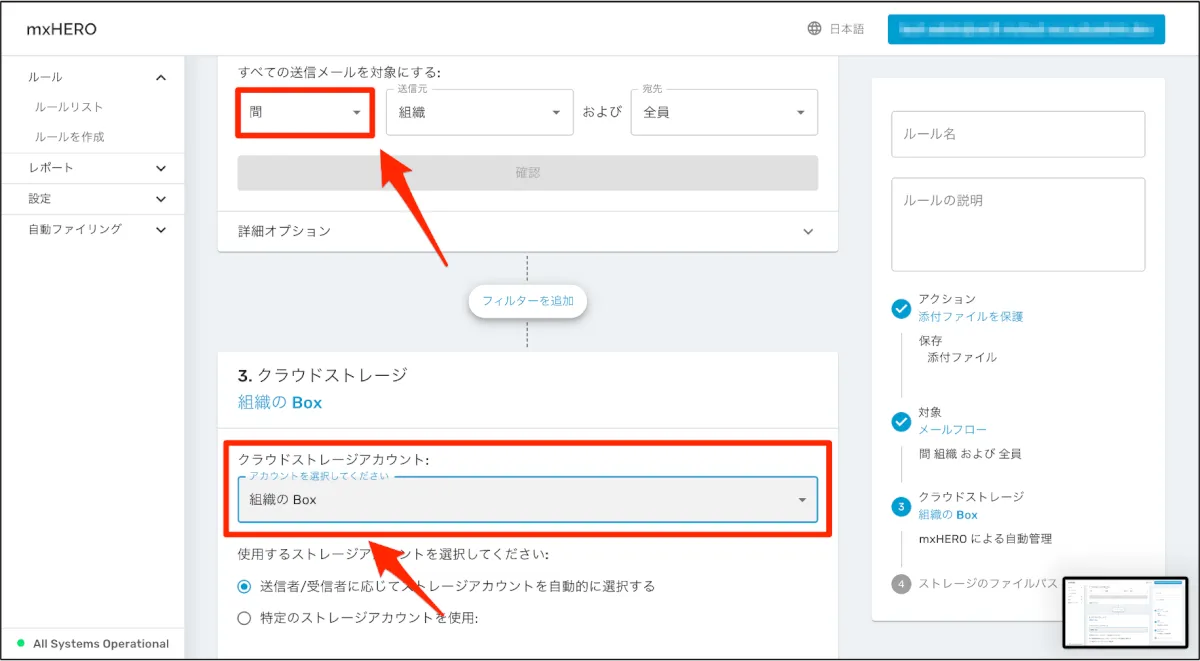The image size is (1200, 661).
Task: Click the globe language icon
Action: (x=815, y=29)
